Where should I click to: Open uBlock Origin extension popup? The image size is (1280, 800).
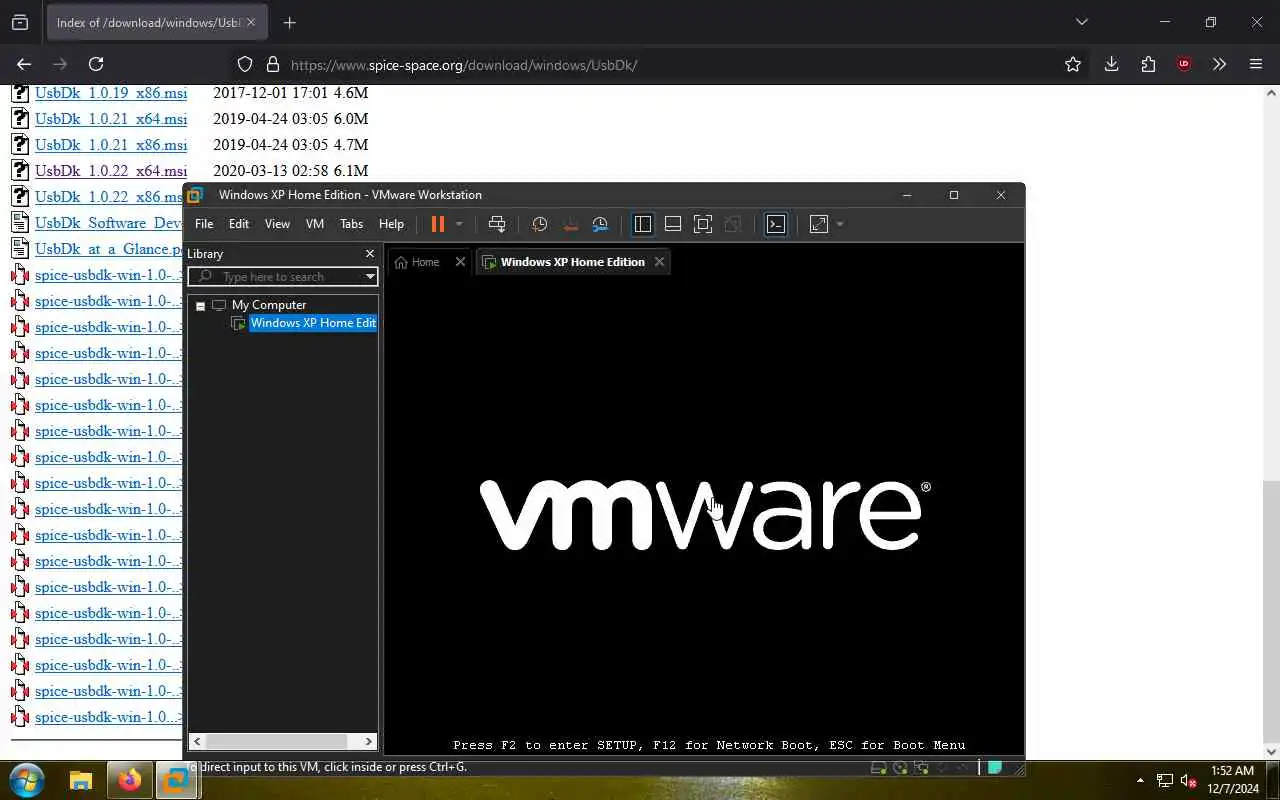click(1184, 64)
